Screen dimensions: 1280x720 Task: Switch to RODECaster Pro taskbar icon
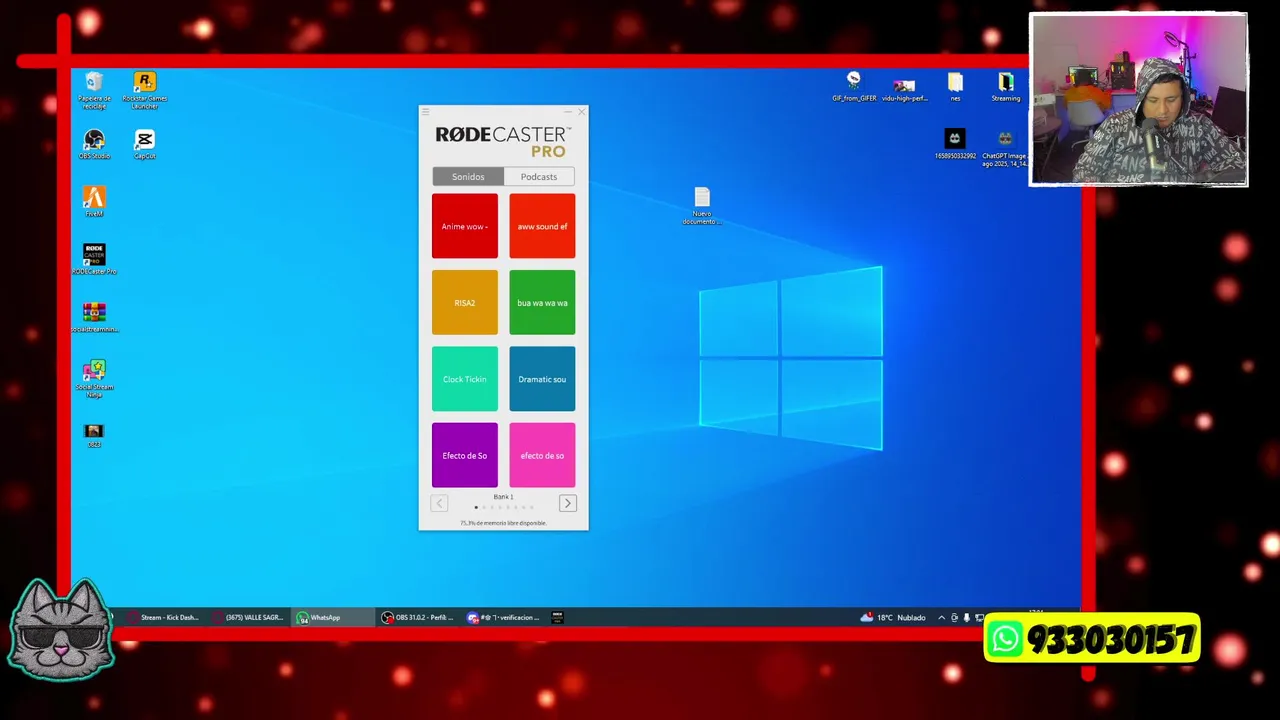(558, 617)
